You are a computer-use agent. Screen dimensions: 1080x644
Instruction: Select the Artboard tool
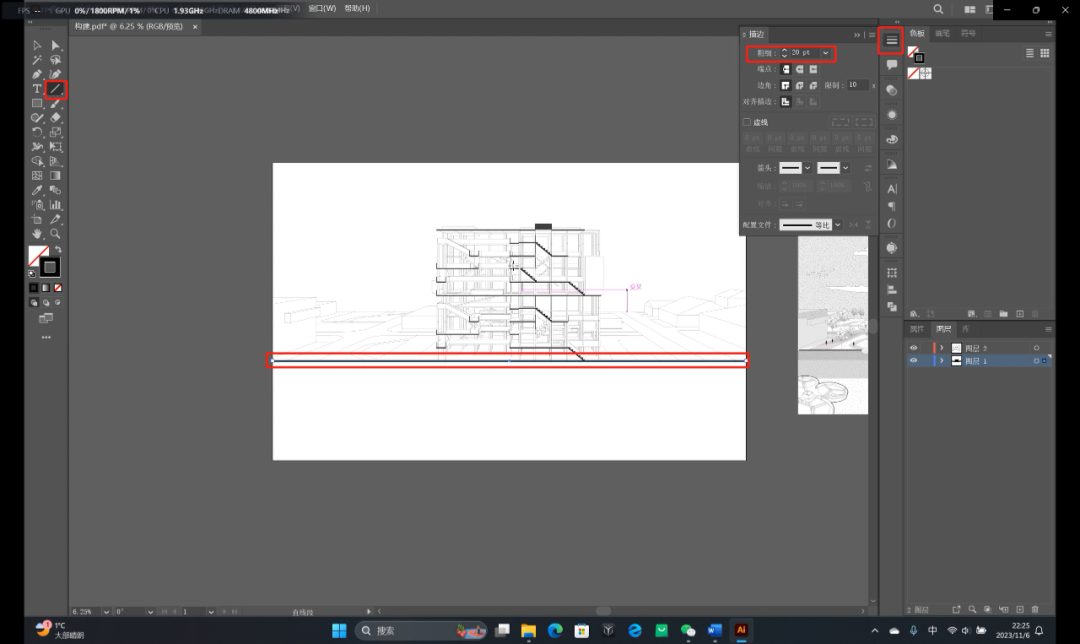coord(37,219)
